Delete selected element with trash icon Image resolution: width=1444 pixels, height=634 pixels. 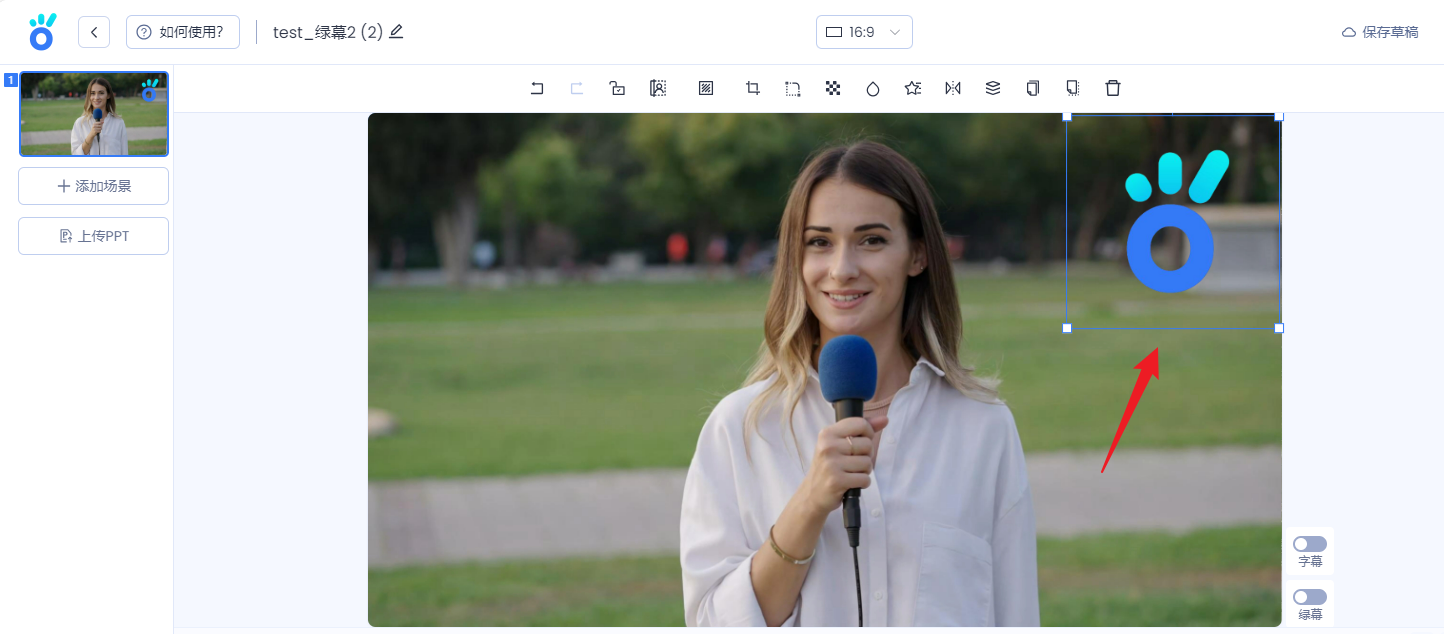pos(1113,88)
